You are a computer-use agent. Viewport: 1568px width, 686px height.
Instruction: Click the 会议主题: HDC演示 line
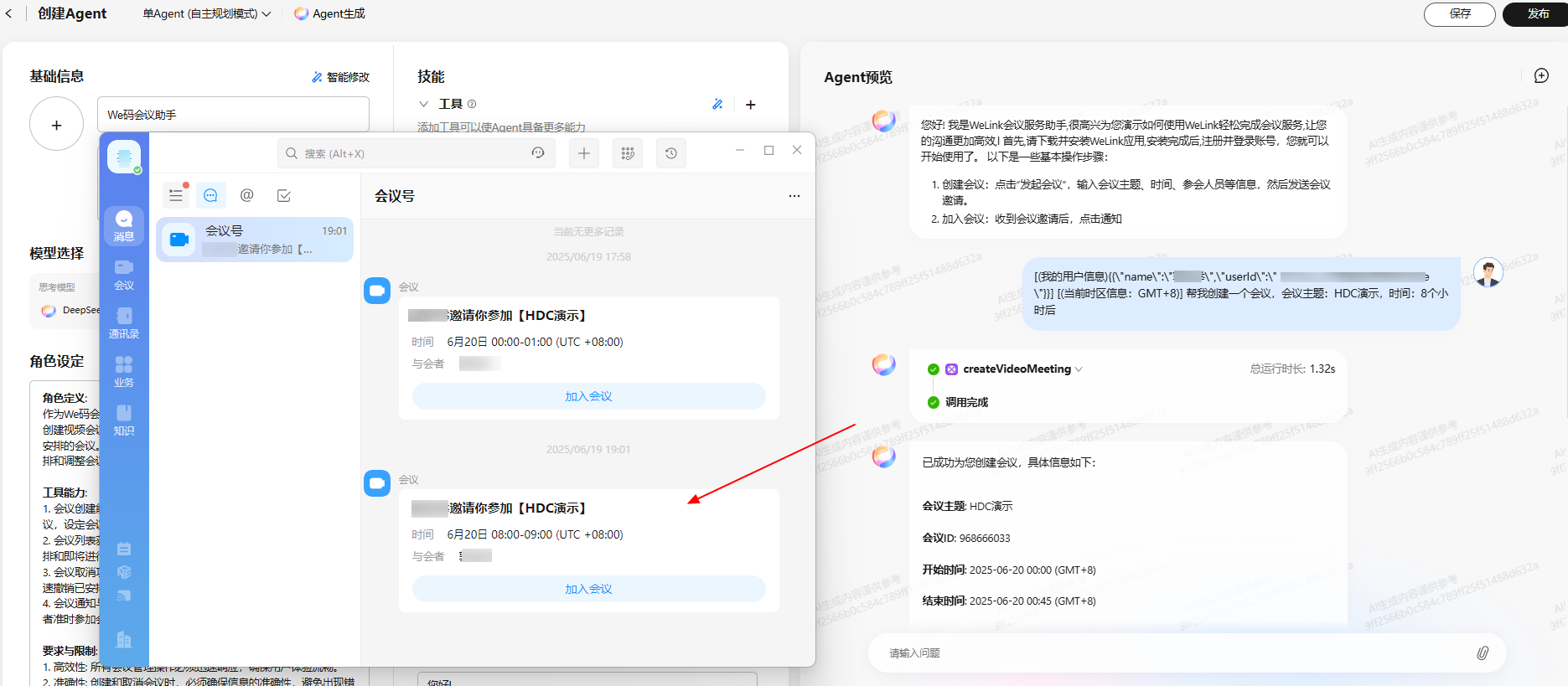[967, 507]
